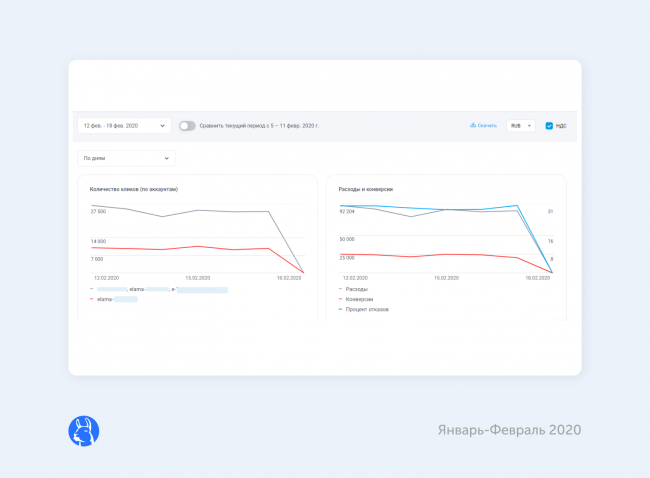Open the date range dropdown 12 фев. - 18 фев. 2020
Viewport: 650px width, 478px height.
[125, 126]
